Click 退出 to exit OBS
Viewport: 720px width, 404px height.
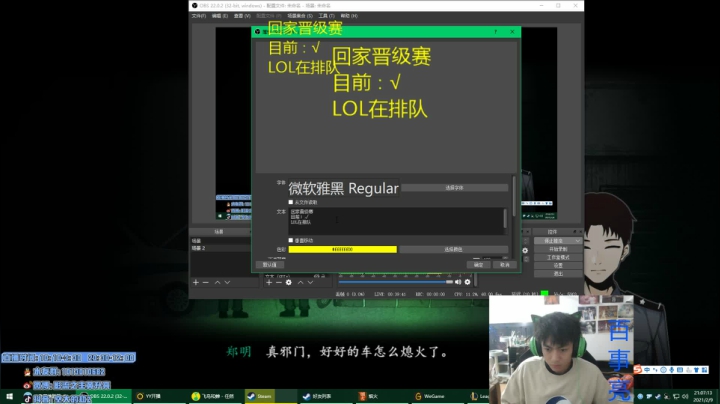coord(558,274)
